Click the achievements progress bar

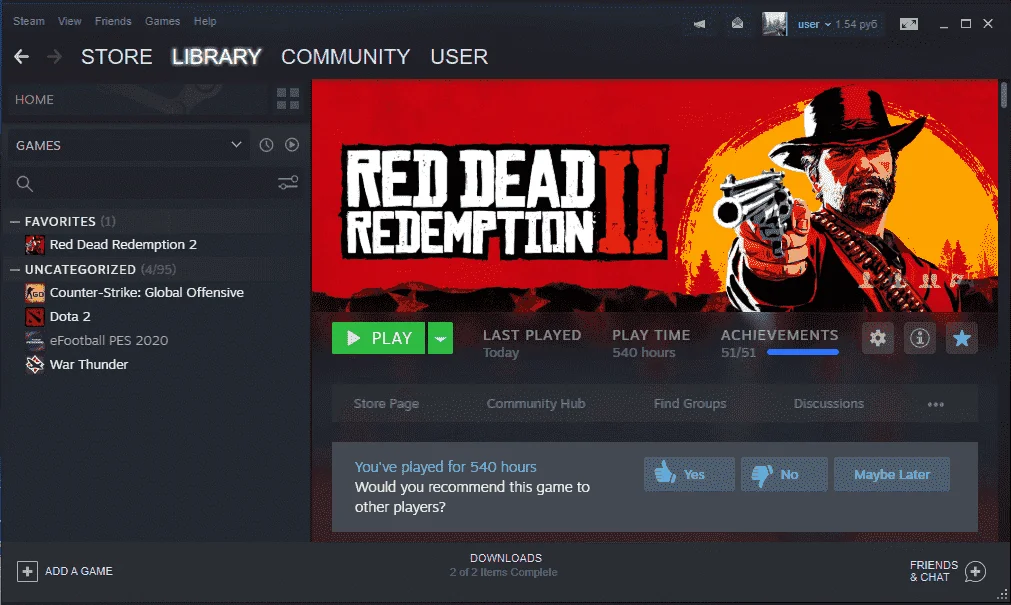pyautogui.click(x=803, y=352)
